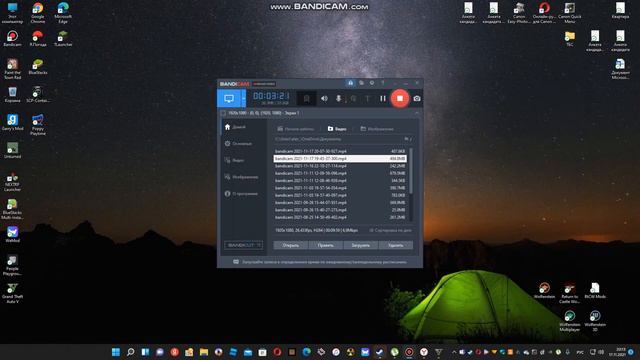This screenshot has width=640, height=360.
Task: Select file bandicam 2021-11-16 22-10-27-114.mp4
Action: point(340,166)
